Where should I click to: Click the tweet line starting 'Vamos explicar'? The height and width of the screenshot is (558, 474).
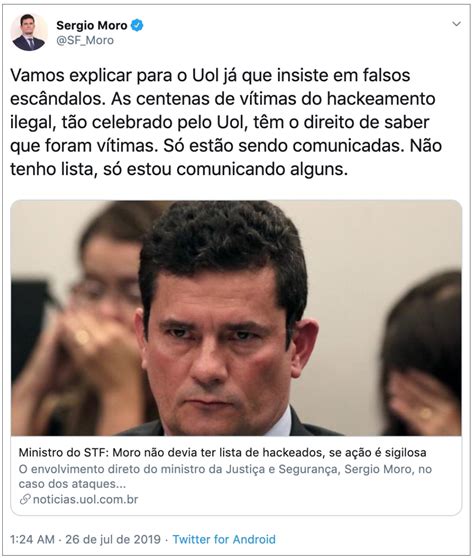[x=210, y=75]
